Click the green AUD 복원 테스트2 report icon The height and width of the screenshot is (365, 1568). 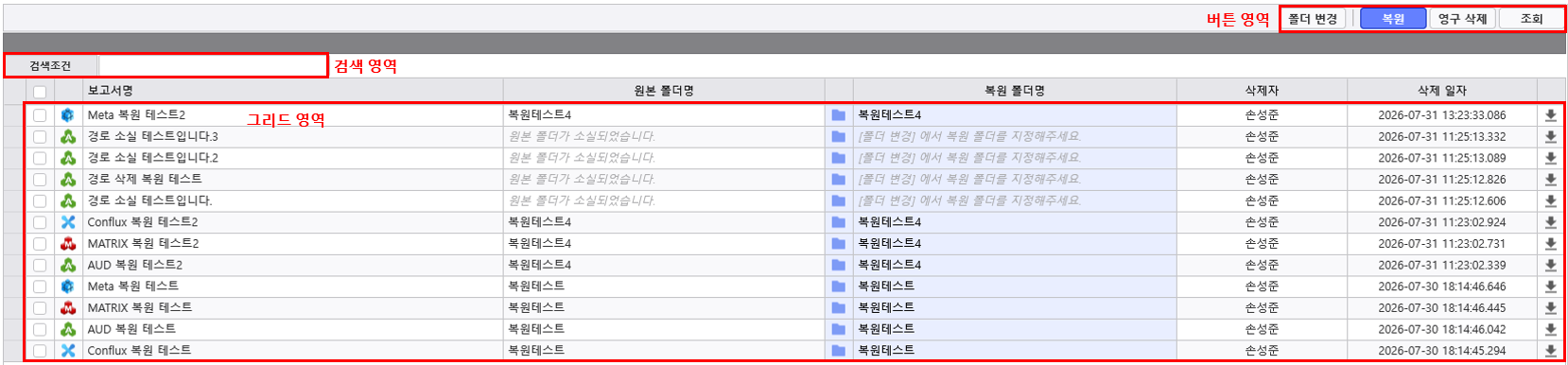(x=68, y=265)
